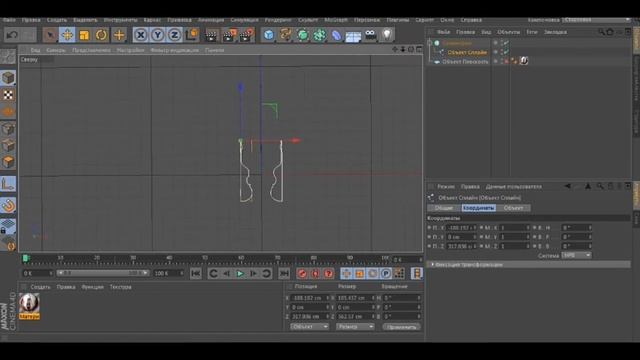The height and width of the screenshot is (360, 640).
Task: Open the green generators (NURBS) icon
Action: click(302, 35)
